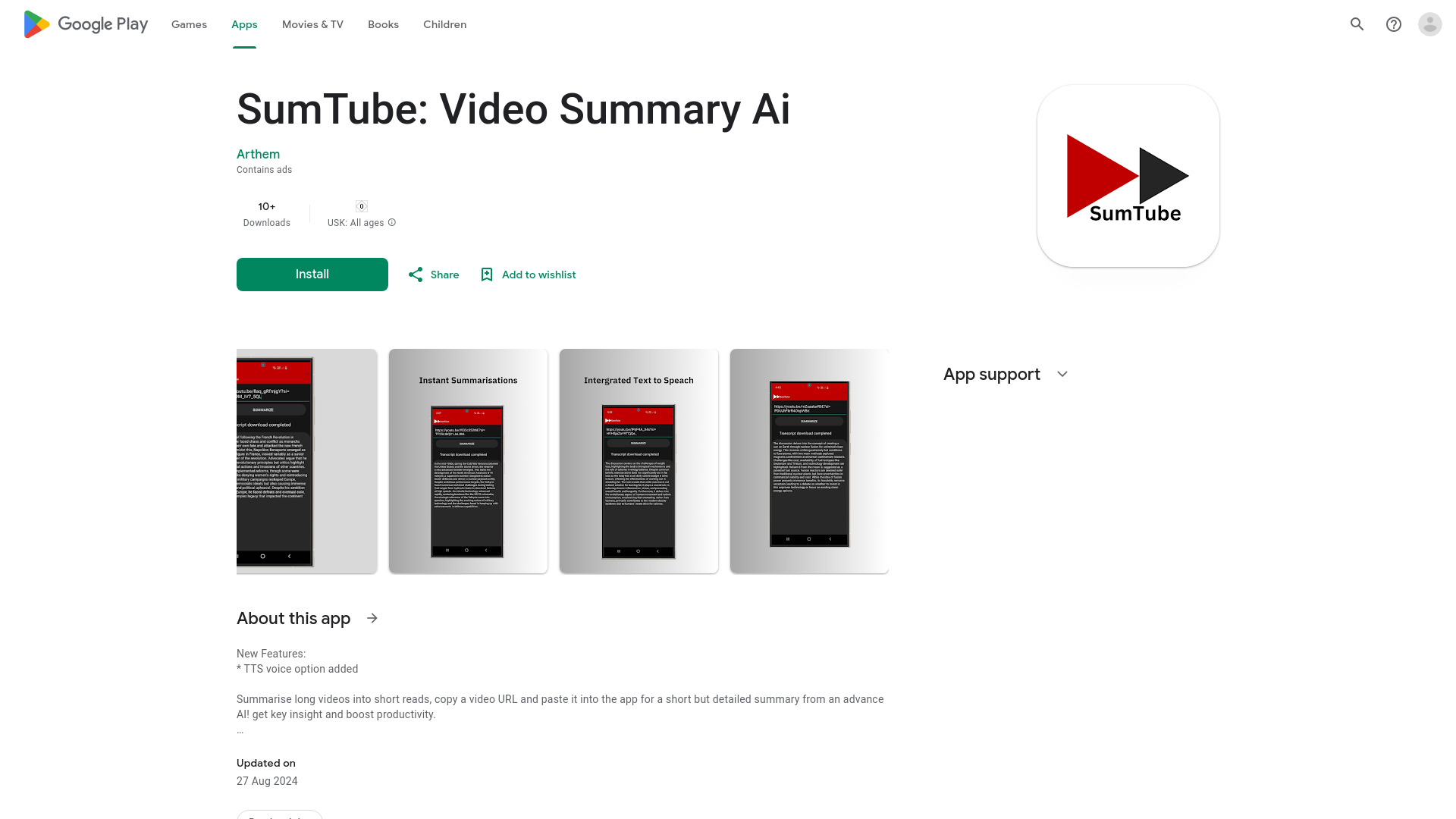Click the About this app arrow icon
The image size is (1456, 819).
(372, 618)
